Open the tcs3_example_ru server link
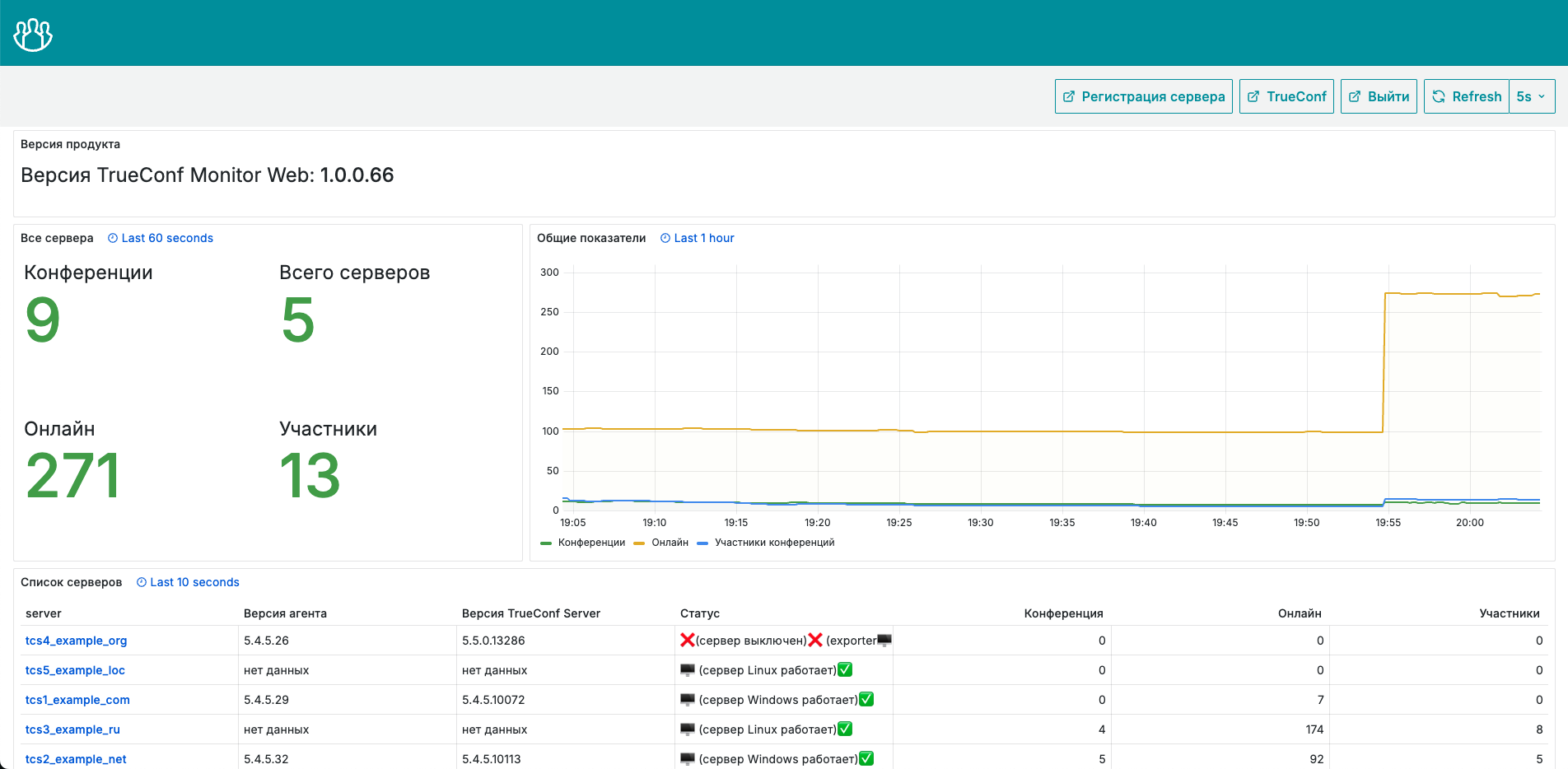1568x769 pixels. [x=72, y=729]
